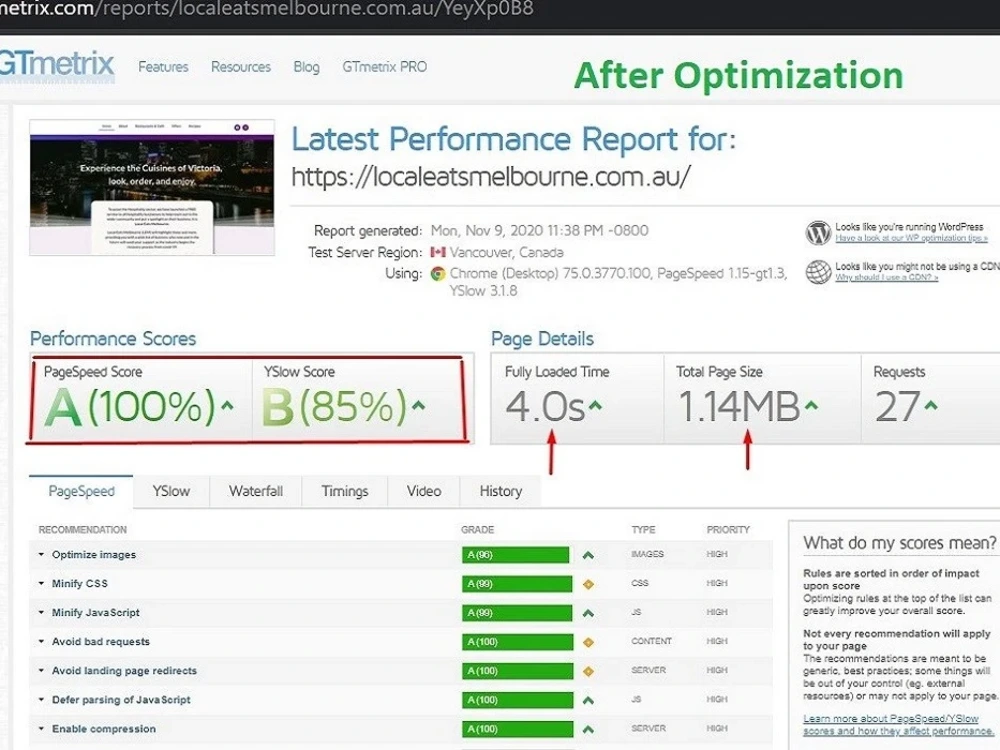Click the yellow diamond beside Minify CSS grade
The image size is (1000, 750).
(588, 583)
